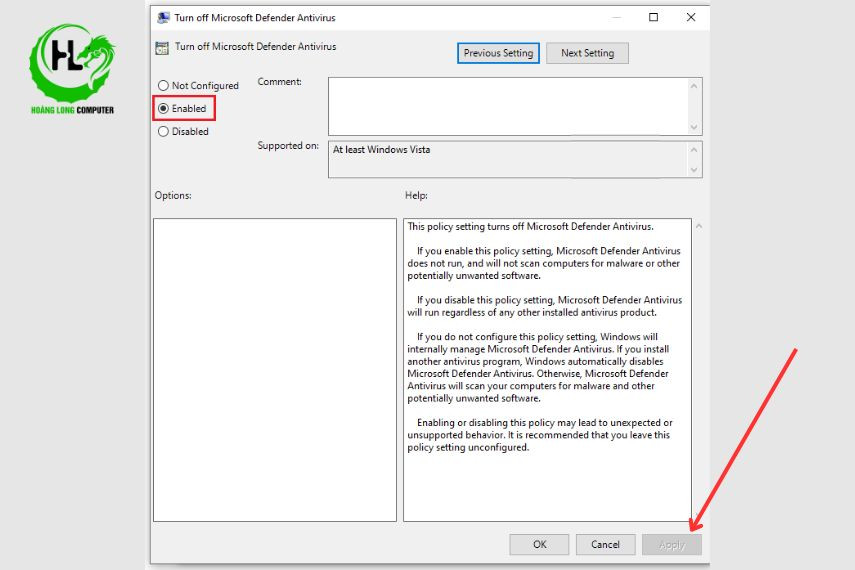Click the Supported on text field

pos(508,159)
